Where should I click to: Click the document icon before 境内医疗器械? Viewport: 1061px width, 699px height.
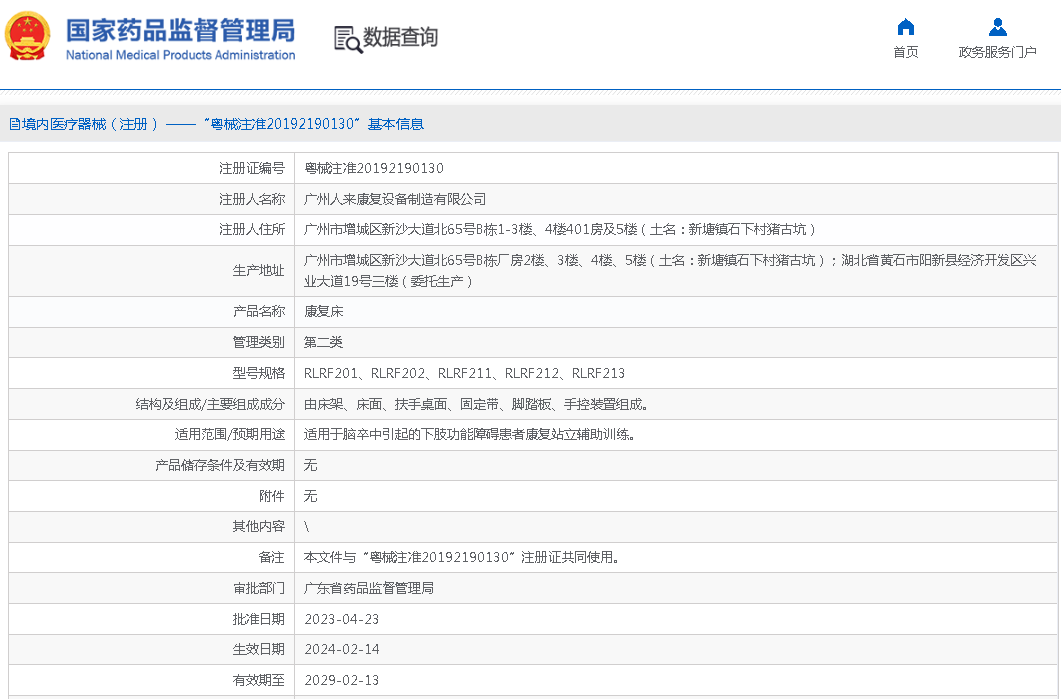[14, 124]
